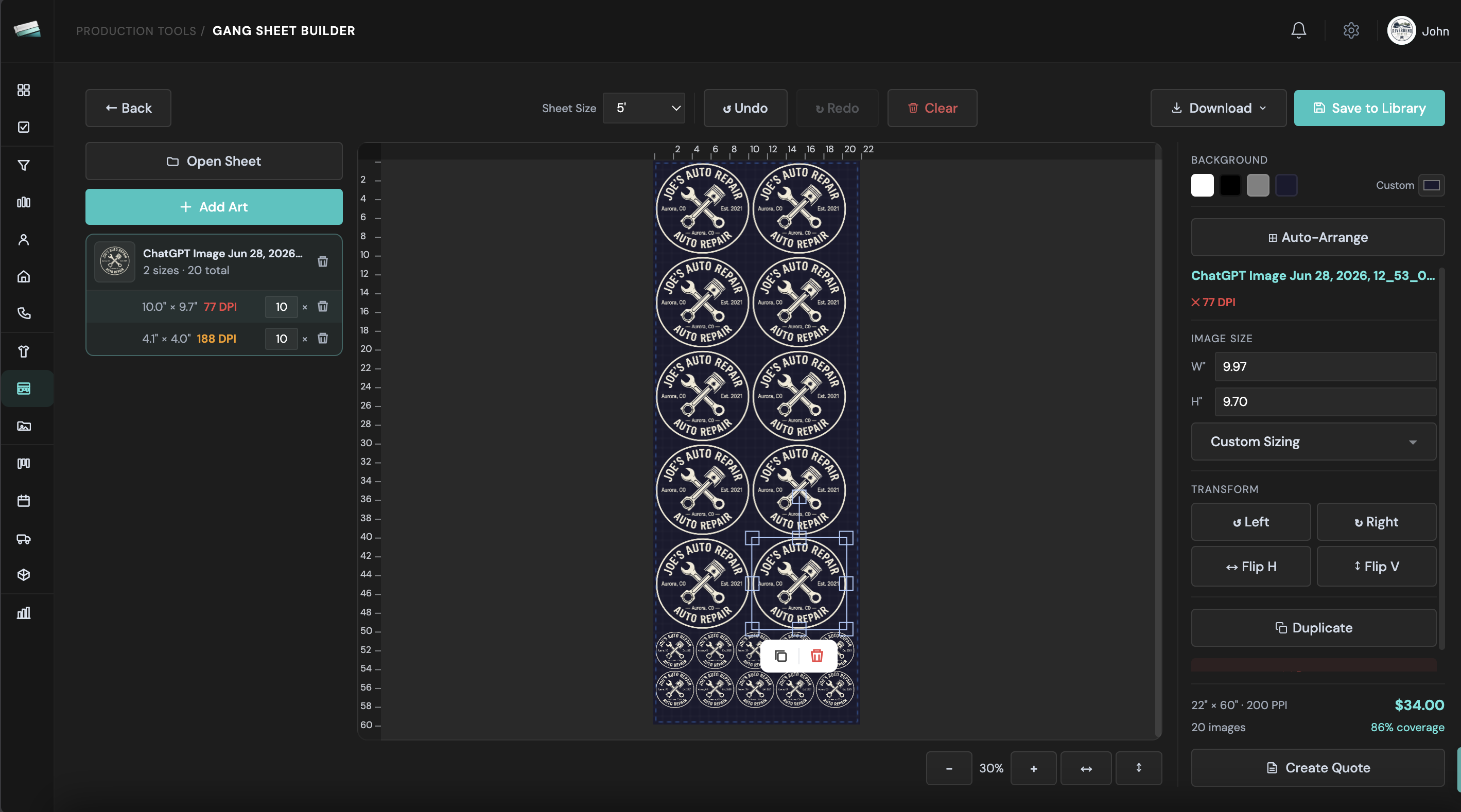
Task: Fit sheet to height with vertical arrows button
Action: (x=1138, y=768)
